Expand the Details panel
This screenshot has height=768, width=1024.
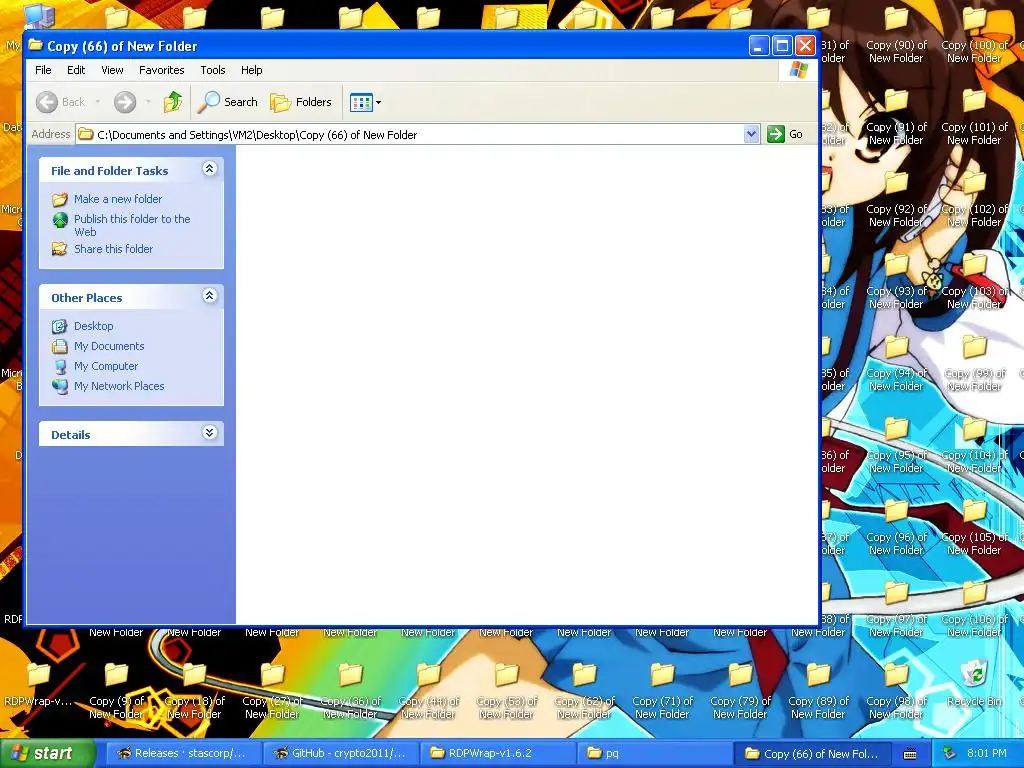210,432
